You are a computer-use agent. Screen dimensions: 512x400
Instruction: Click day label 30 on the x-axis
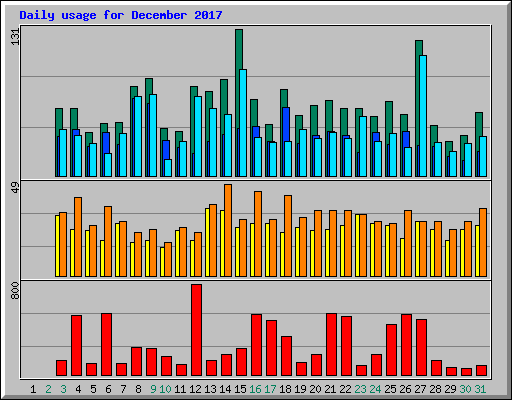coord(465,389)
